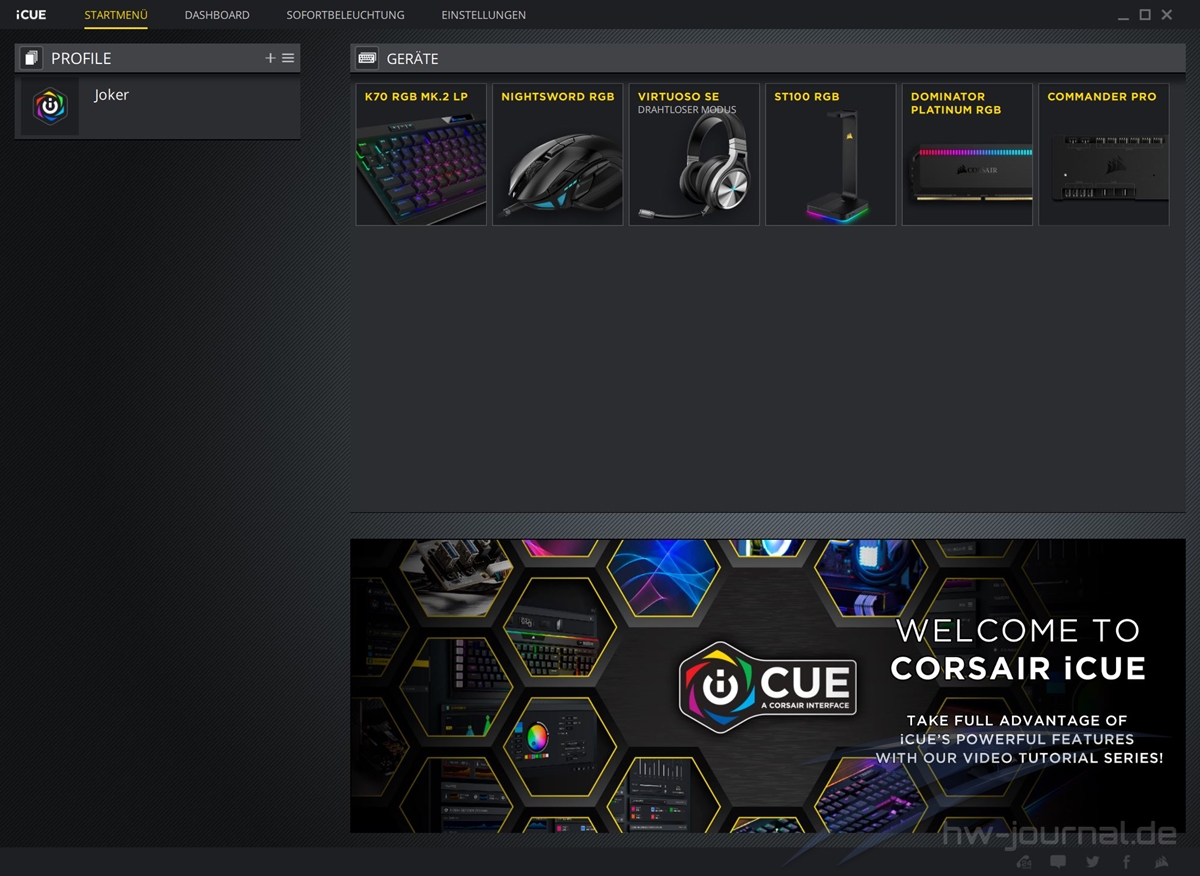1200x876 pixels.
Task: Maximize the iCUE window
Action: [x=1145, y=15]
